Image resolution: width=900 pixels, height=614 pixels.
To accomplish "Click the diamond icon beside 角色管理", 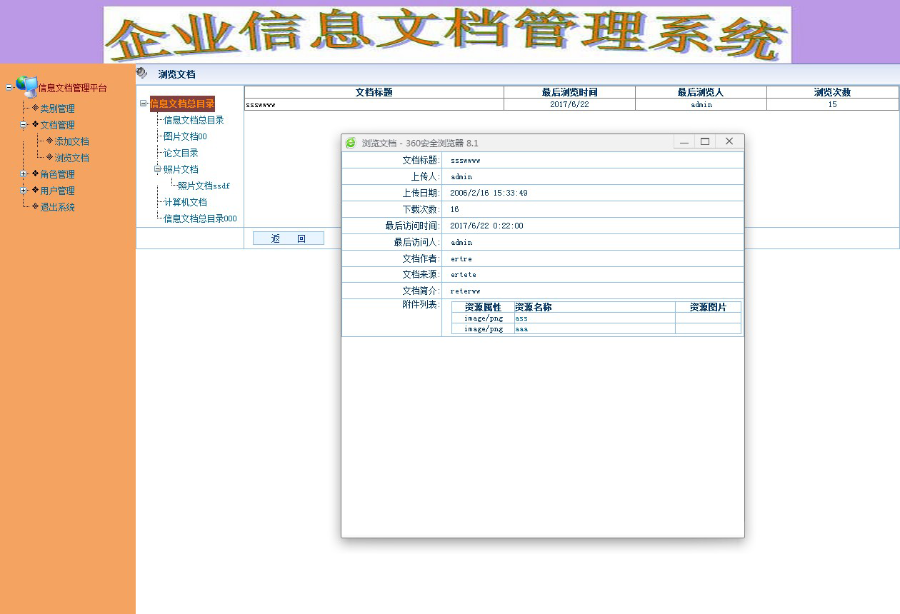I will pyautogui.click(x=34, y=173).
